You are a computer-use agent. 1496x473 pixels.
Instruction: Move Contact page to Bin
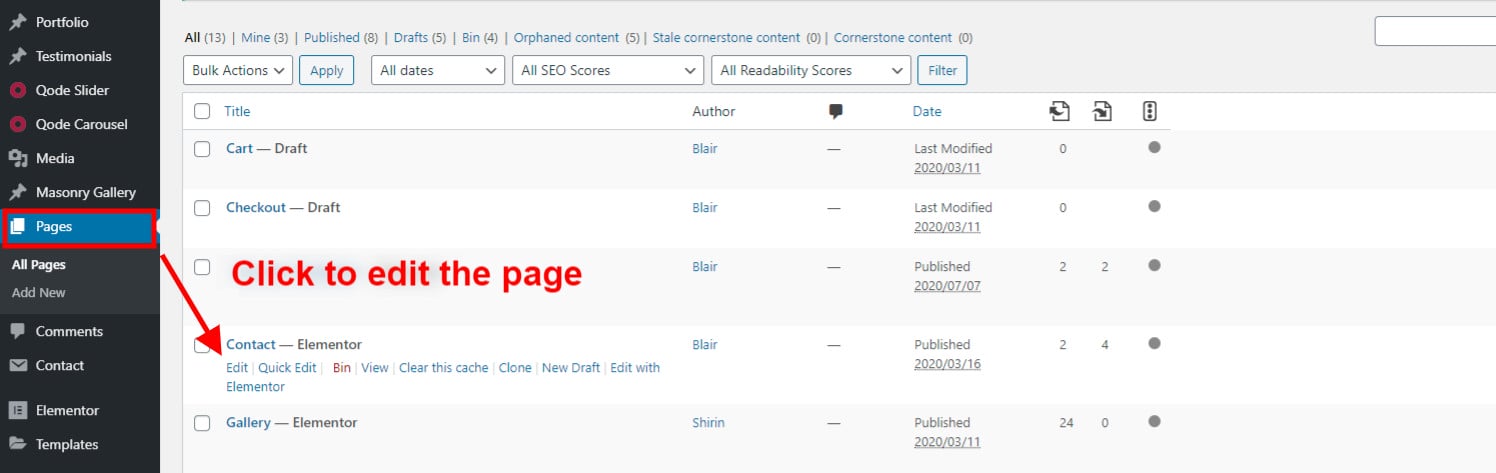[x=342, y=368]
